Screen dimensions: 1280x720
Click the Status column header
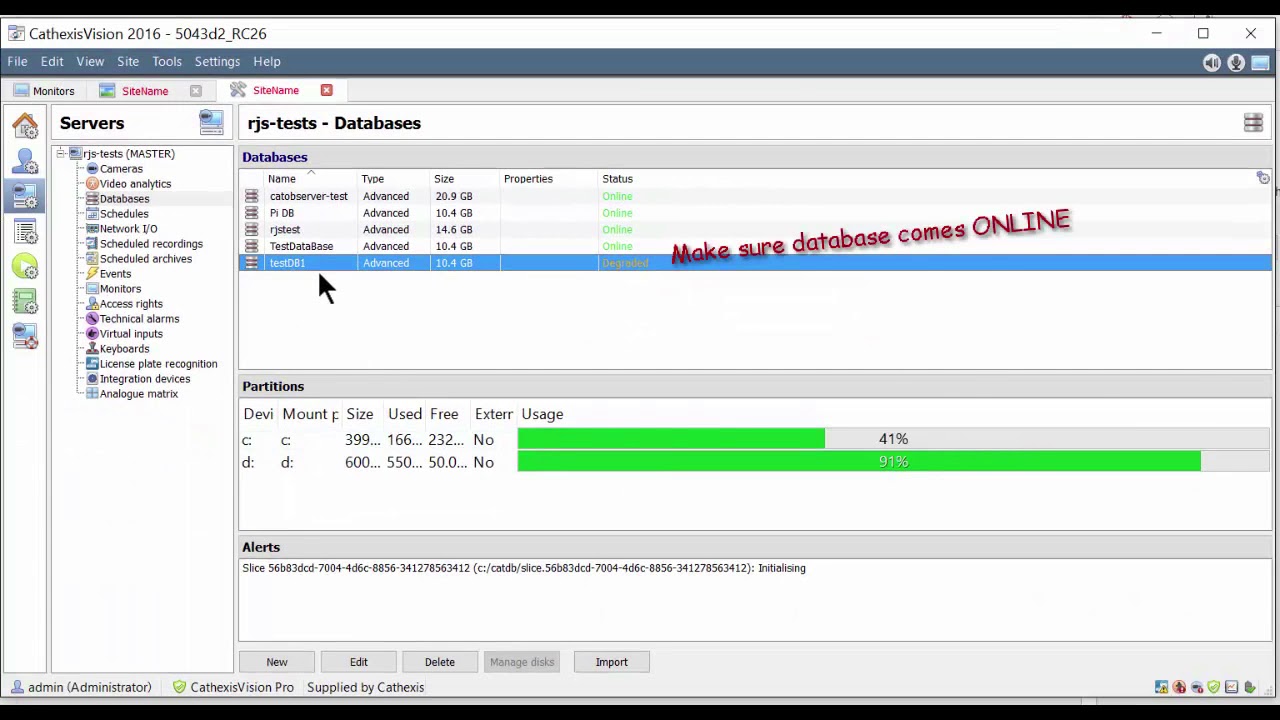617,179
